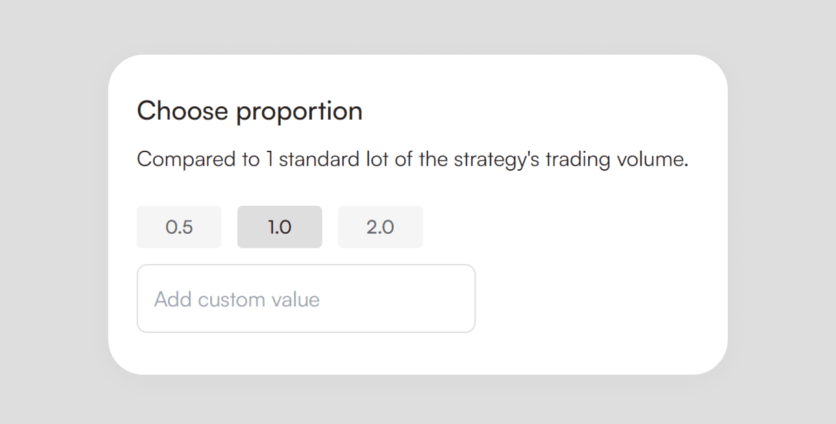Pick the 2.0 proportion option
Viewport: 836px width, 424px height.
(380, 227)
